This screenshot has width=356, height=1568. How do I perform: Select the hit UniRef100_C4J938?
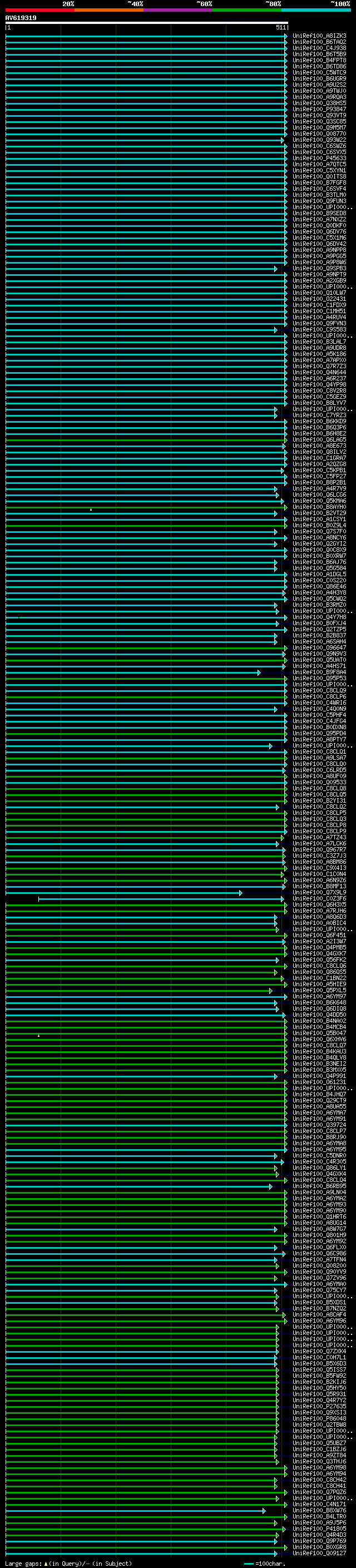click(x=319, y=48)
